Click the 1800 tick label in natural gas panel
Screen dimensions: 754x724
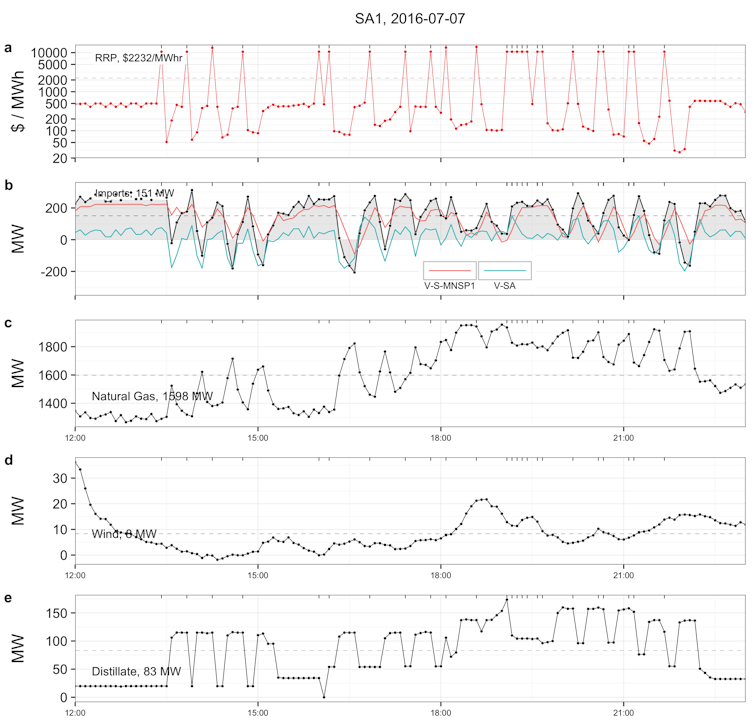point(54,346)
